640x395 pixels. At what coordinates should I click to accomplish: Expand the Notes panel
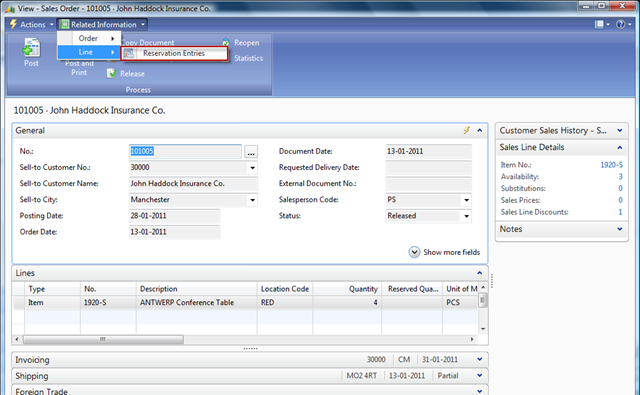tap(620, 229)
